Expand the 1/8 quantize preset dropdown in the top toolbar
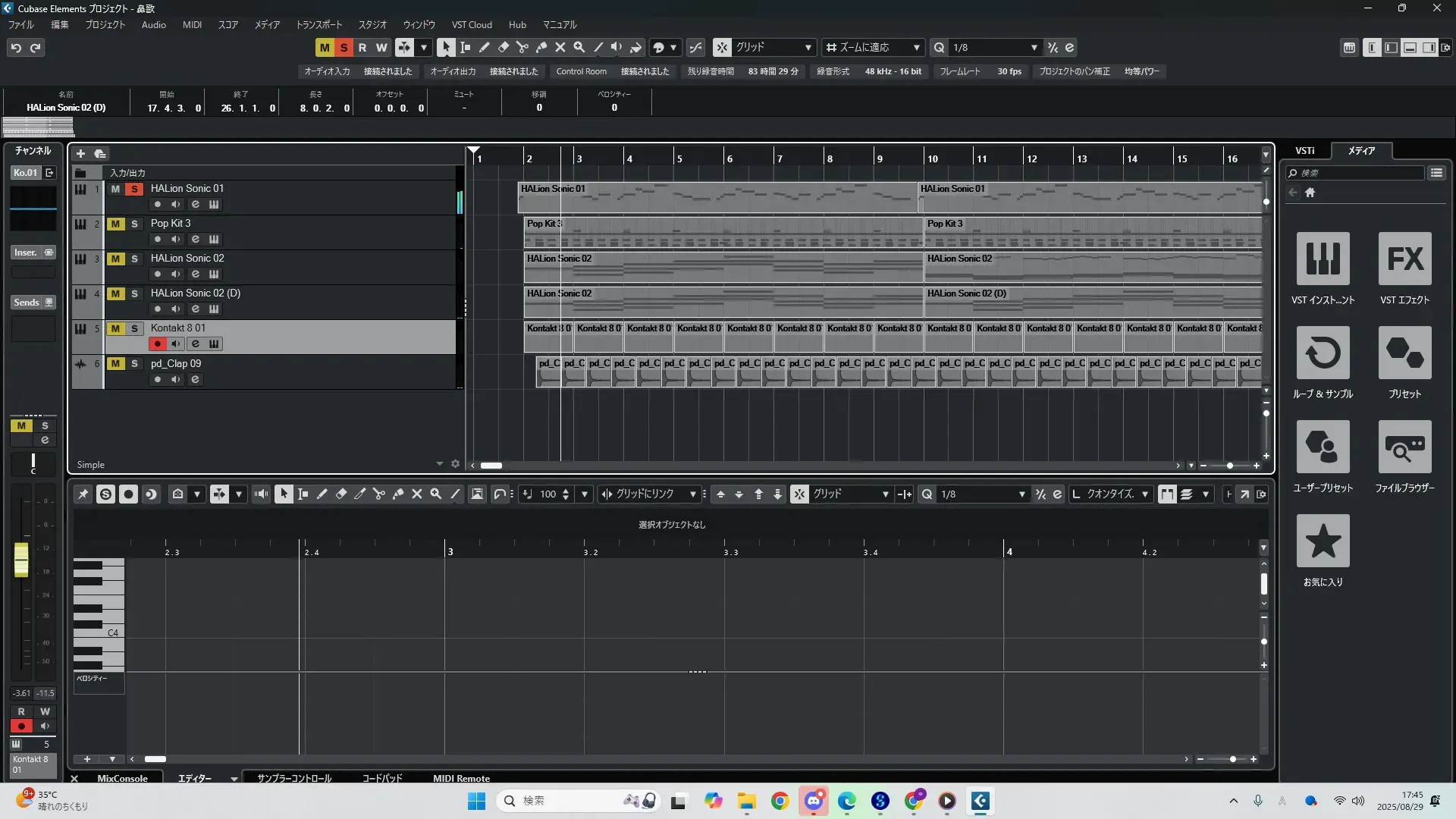Viewport: 1456px width, 819px height. click(1034, 47)
